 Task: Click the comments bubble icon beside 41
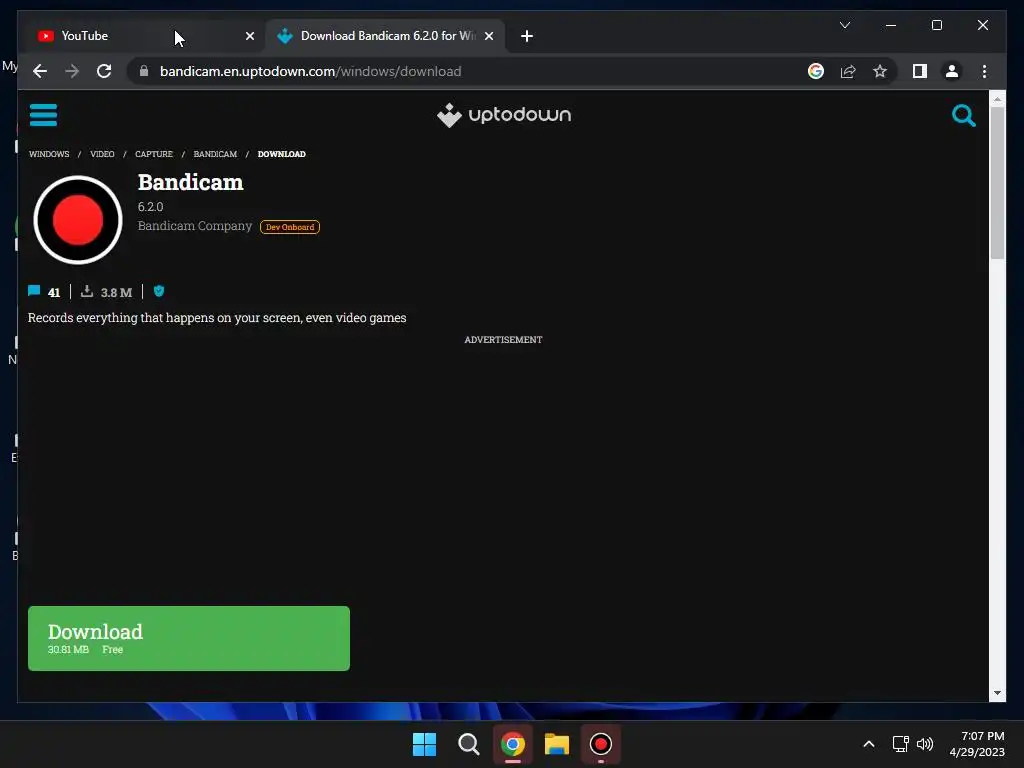(x=34, y=291)
